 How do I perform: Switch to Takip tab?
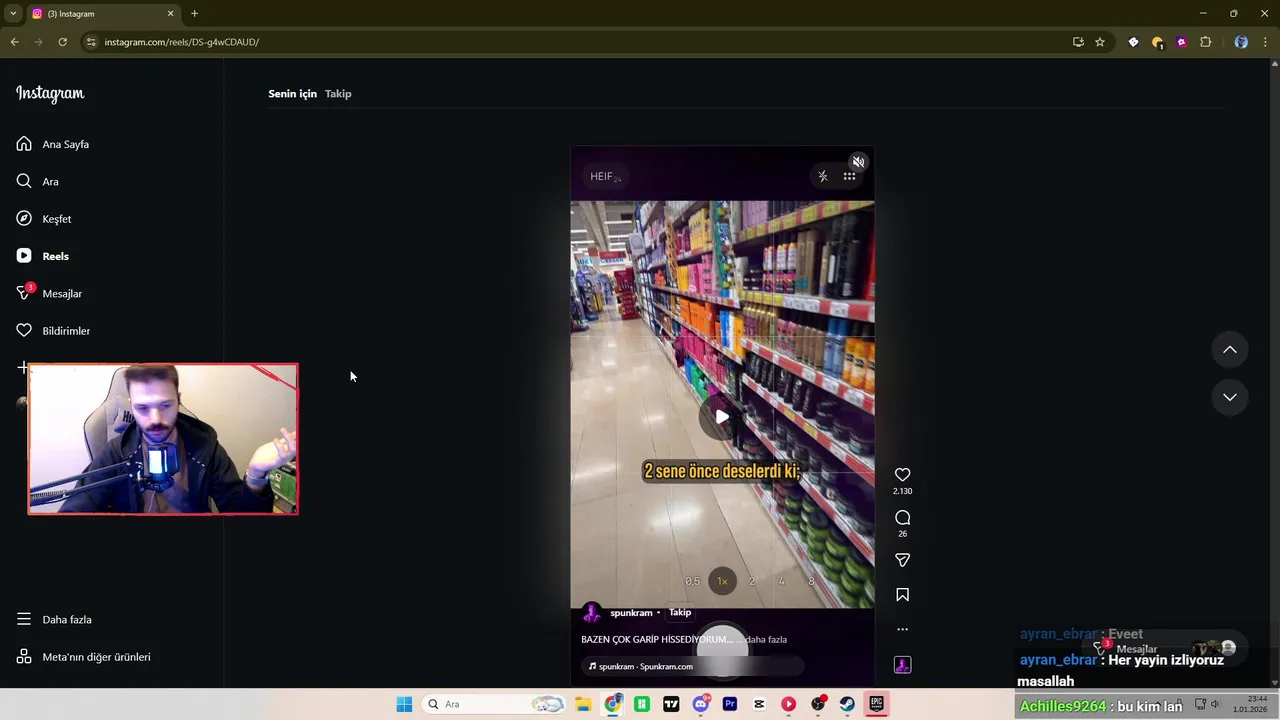coord(338,93)
